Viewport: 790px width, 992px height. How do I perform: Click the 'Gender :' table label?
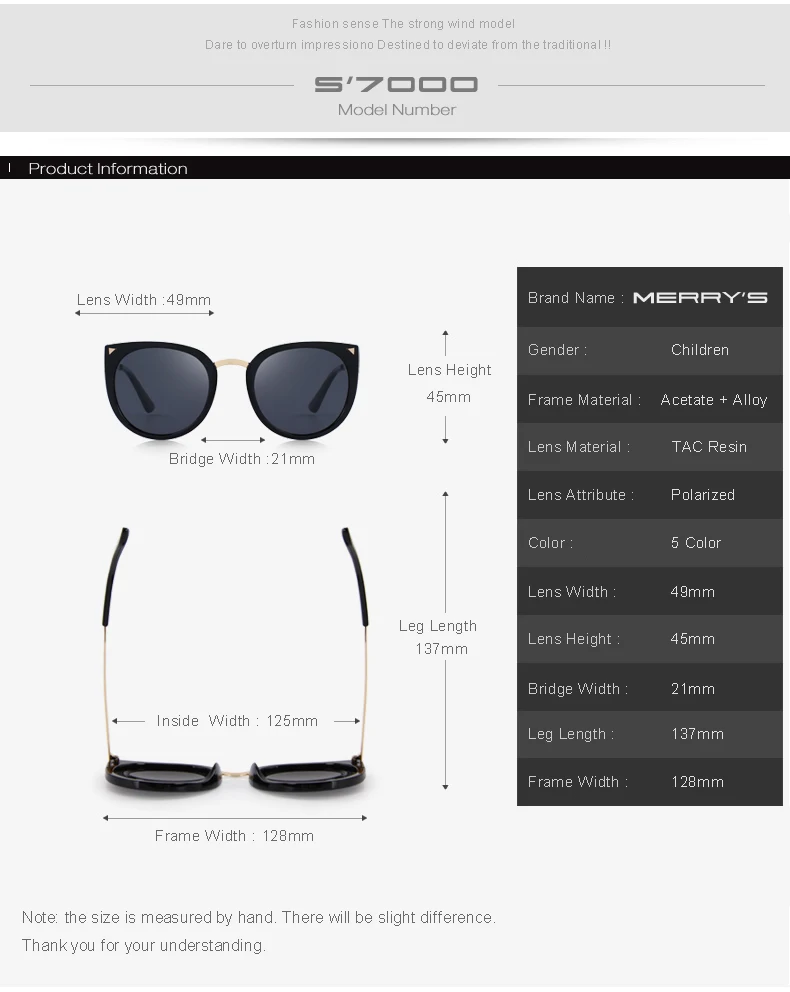click(x=557, y=350)
